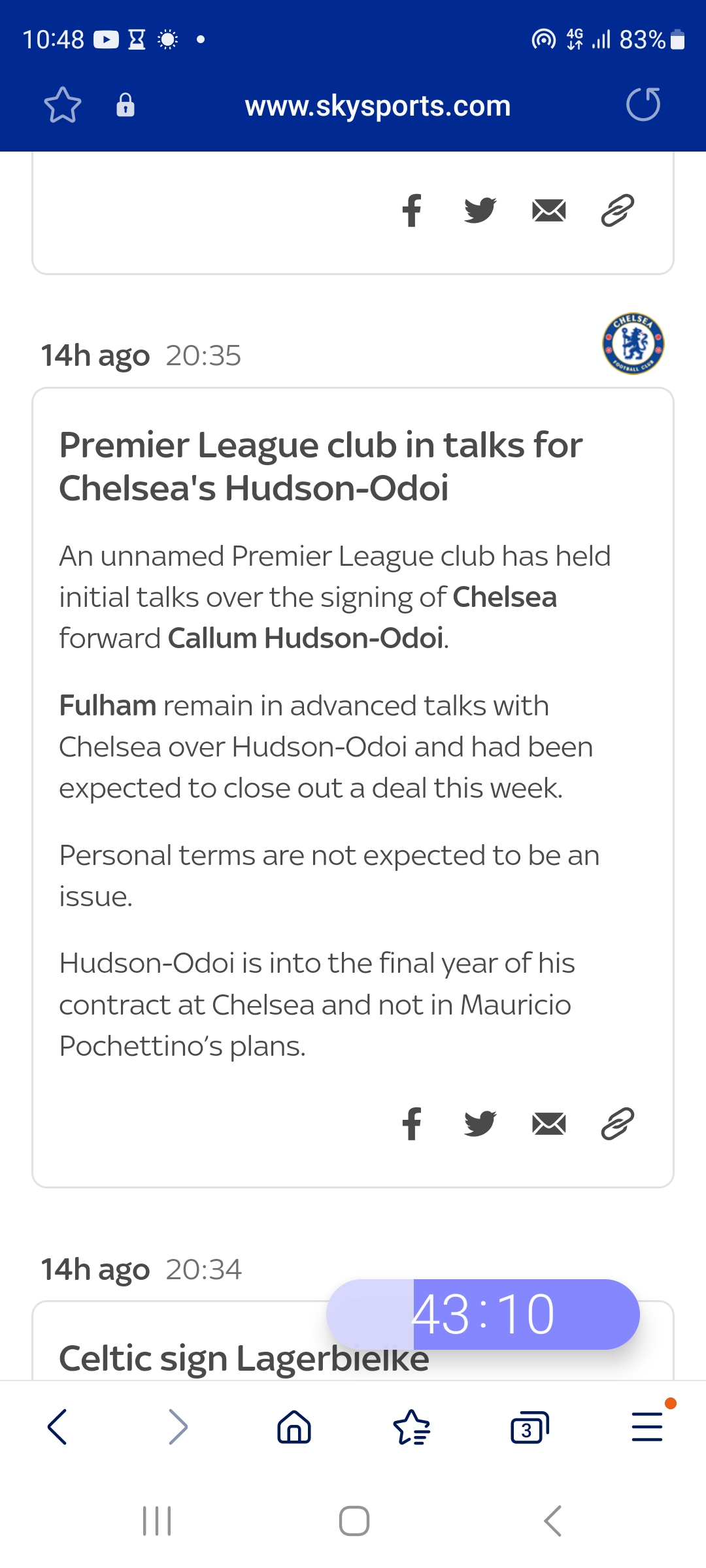706x1568 pixels.
Task: Tap the Chelsea club badge
Action: [633, 344]
